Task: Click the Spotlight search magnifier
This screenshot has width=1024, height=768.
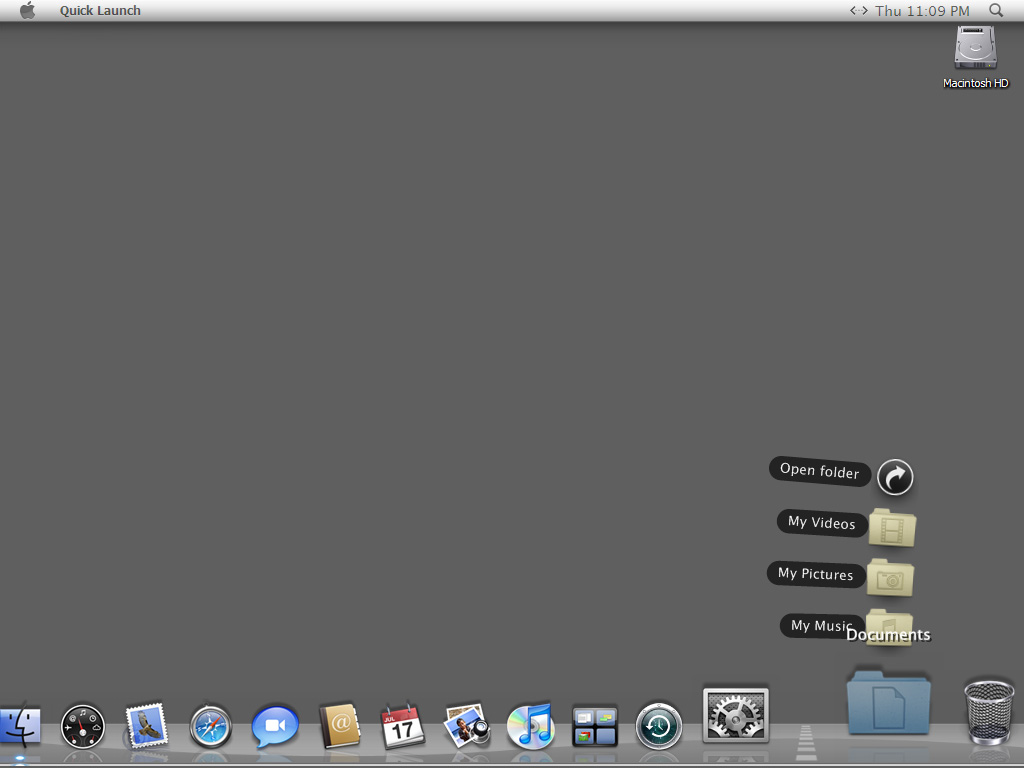Action: 996,10
